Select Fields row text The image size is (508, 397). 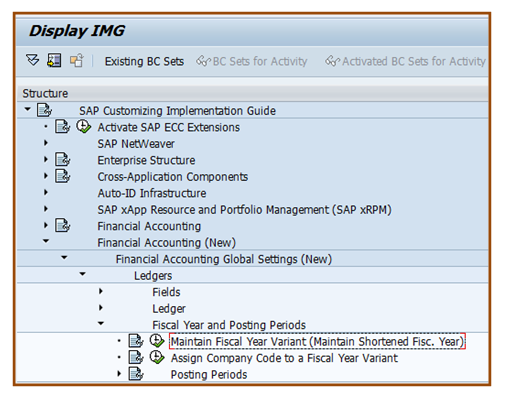pyautogui.click(x=166, y=292)
